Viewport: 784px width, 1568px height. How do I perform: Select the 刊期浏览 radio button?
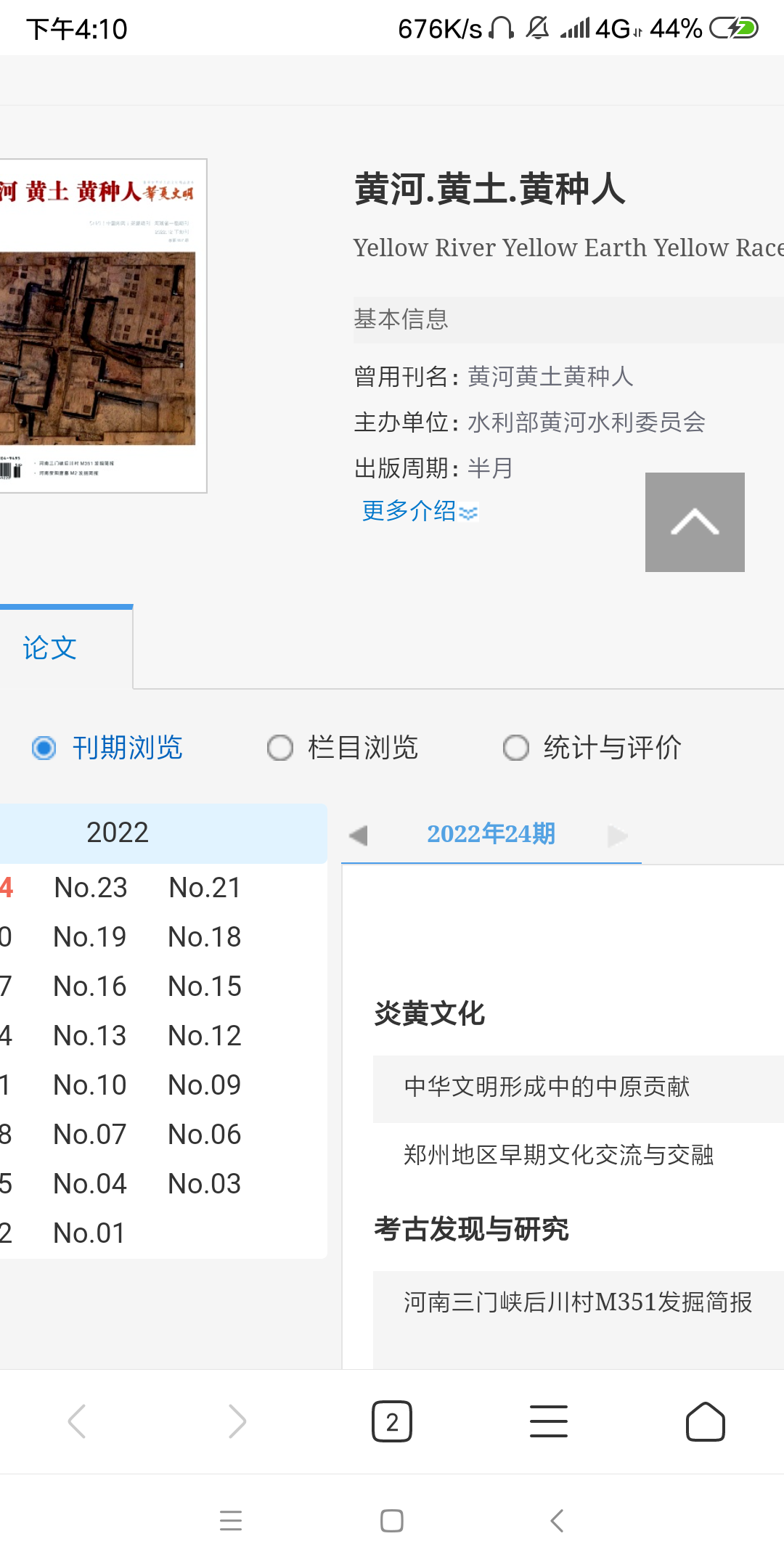pyautogui.click(x=44, y=748)
